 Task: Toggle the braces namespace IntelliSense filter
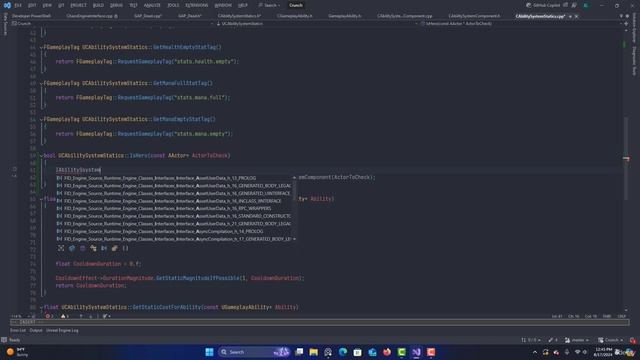click(125, 248)
